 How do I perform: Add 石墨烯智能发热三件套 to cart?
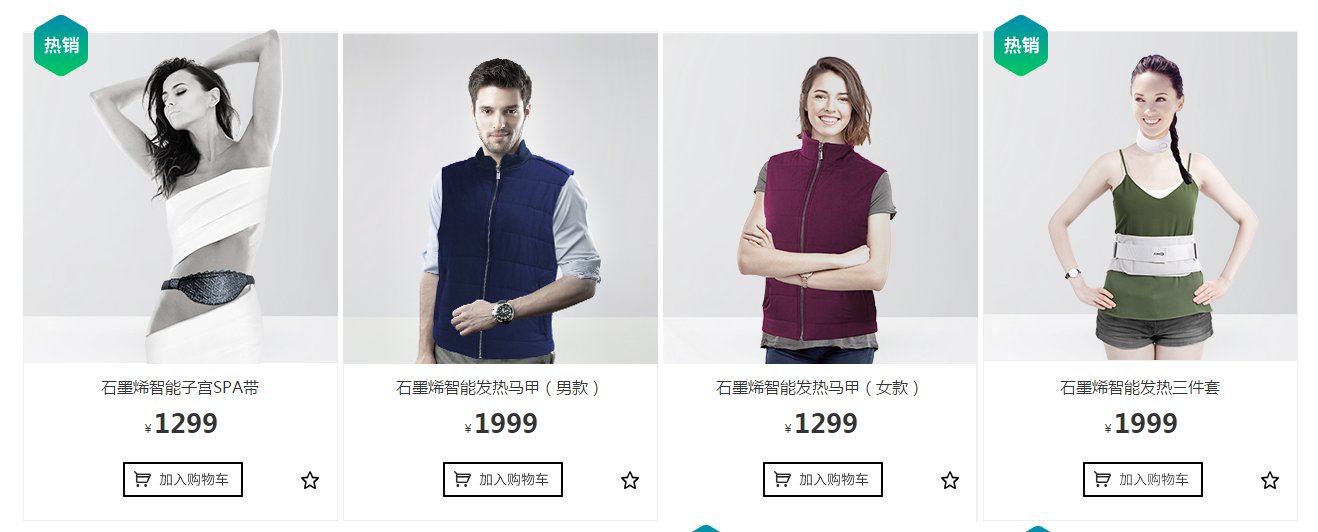click(x=1143, y=480)
